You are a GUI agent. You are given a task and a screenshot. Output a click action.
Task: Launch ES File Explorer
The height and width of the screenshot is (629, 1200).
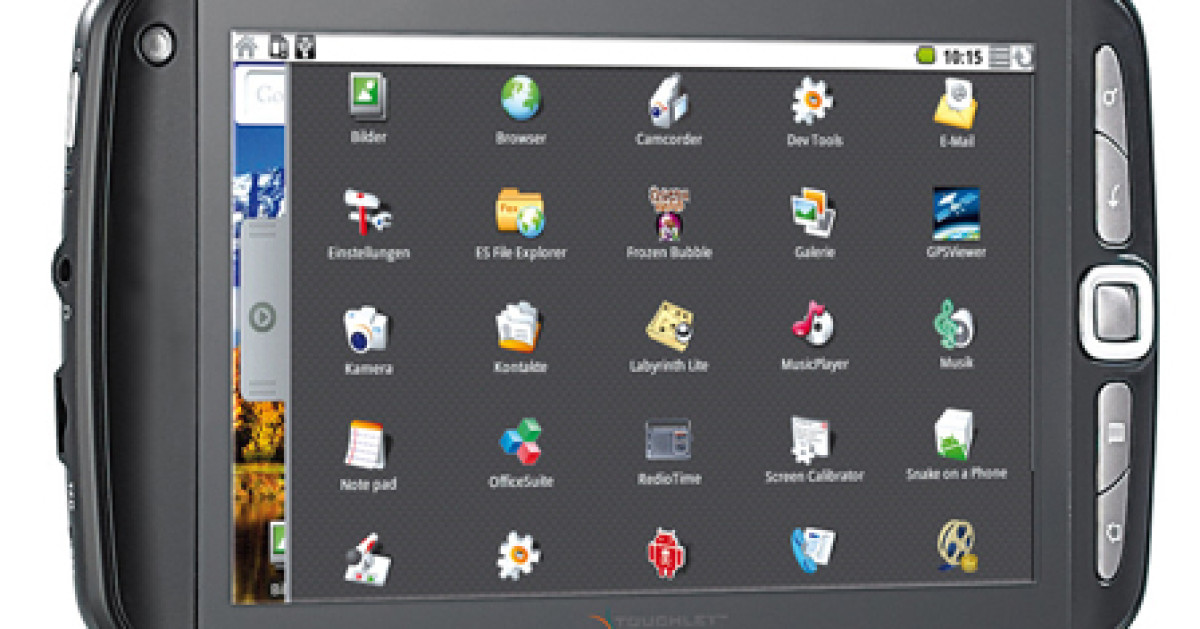(x=520, y=212)
